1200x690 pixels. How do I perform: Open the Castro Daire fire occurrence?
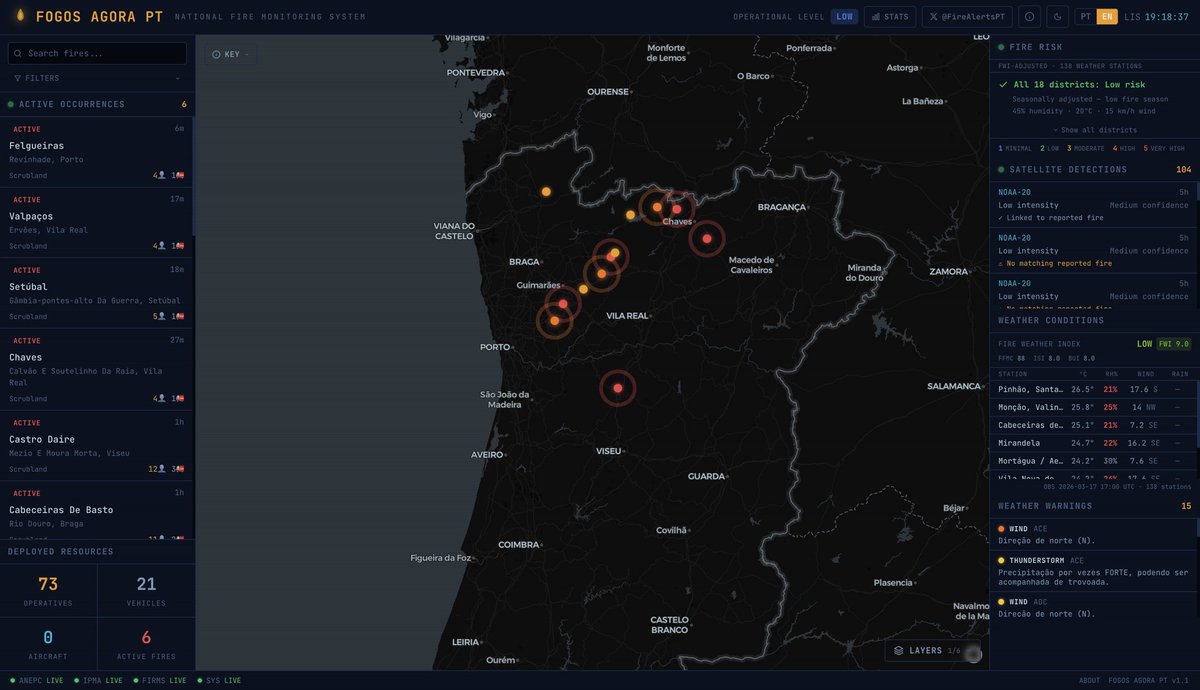(x=96, y=446)
